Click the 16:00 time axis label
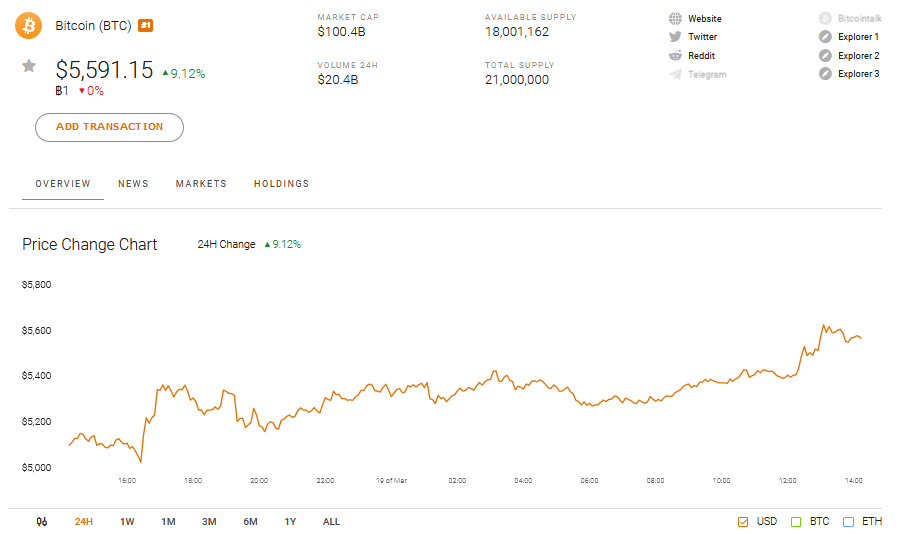This screenshot has height=534, width=914. pos(127,481)
